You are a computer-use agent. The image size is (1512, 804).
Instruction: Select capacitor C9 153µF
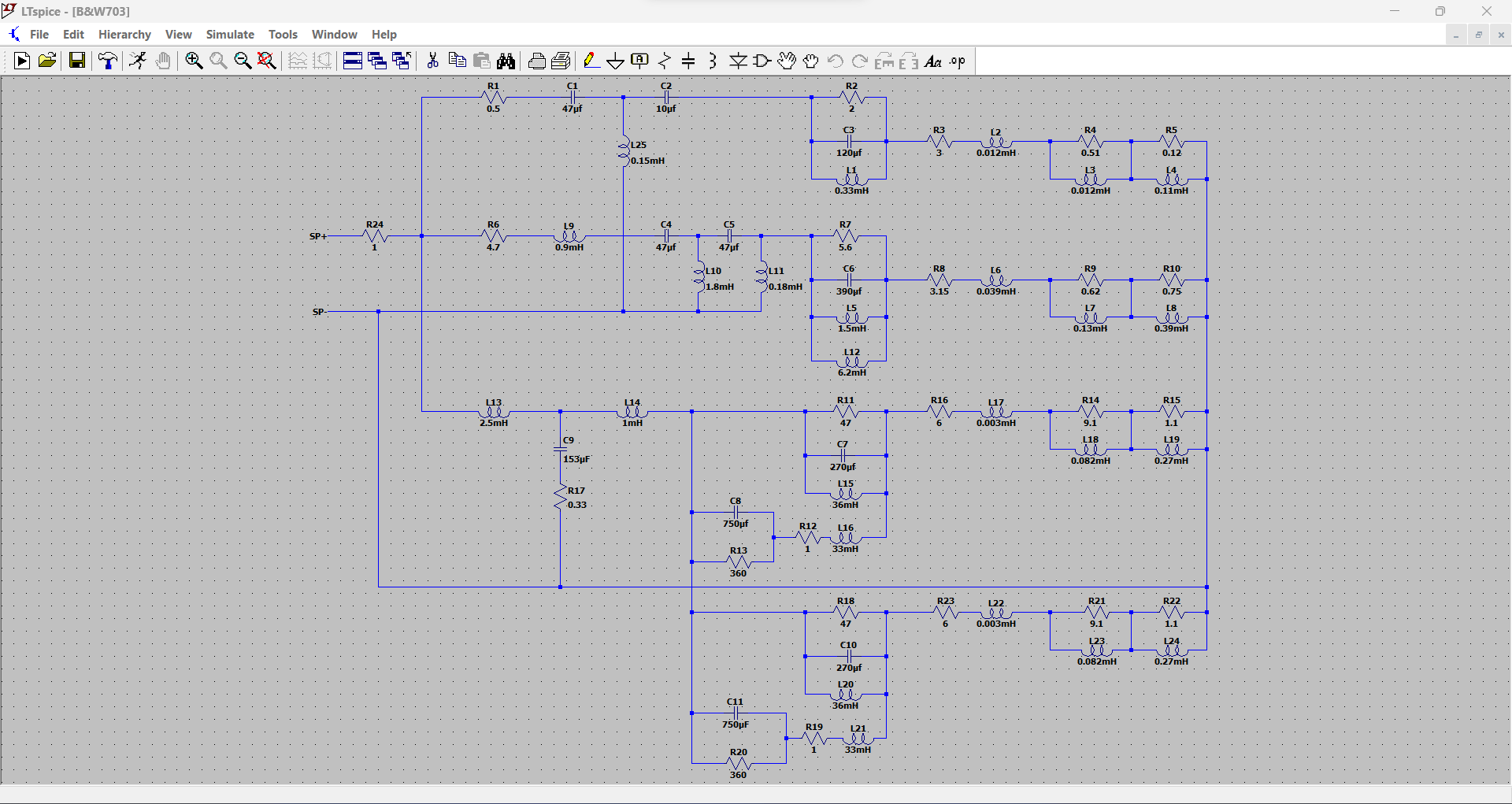coord(561,450)
